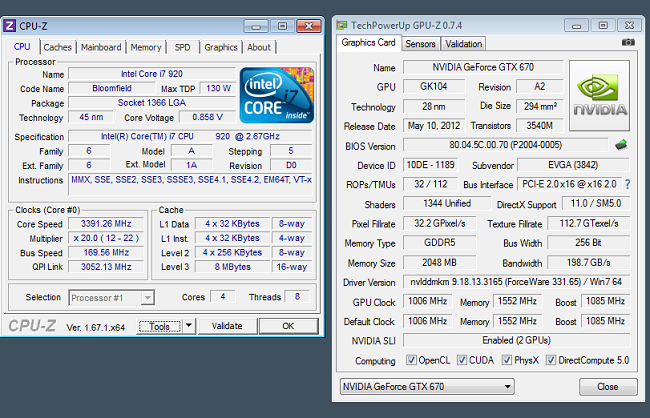The height and width of the screenshot is (418, 650).
Task: Click the Memory Type value GDDR5
Action: click(439, 243)
